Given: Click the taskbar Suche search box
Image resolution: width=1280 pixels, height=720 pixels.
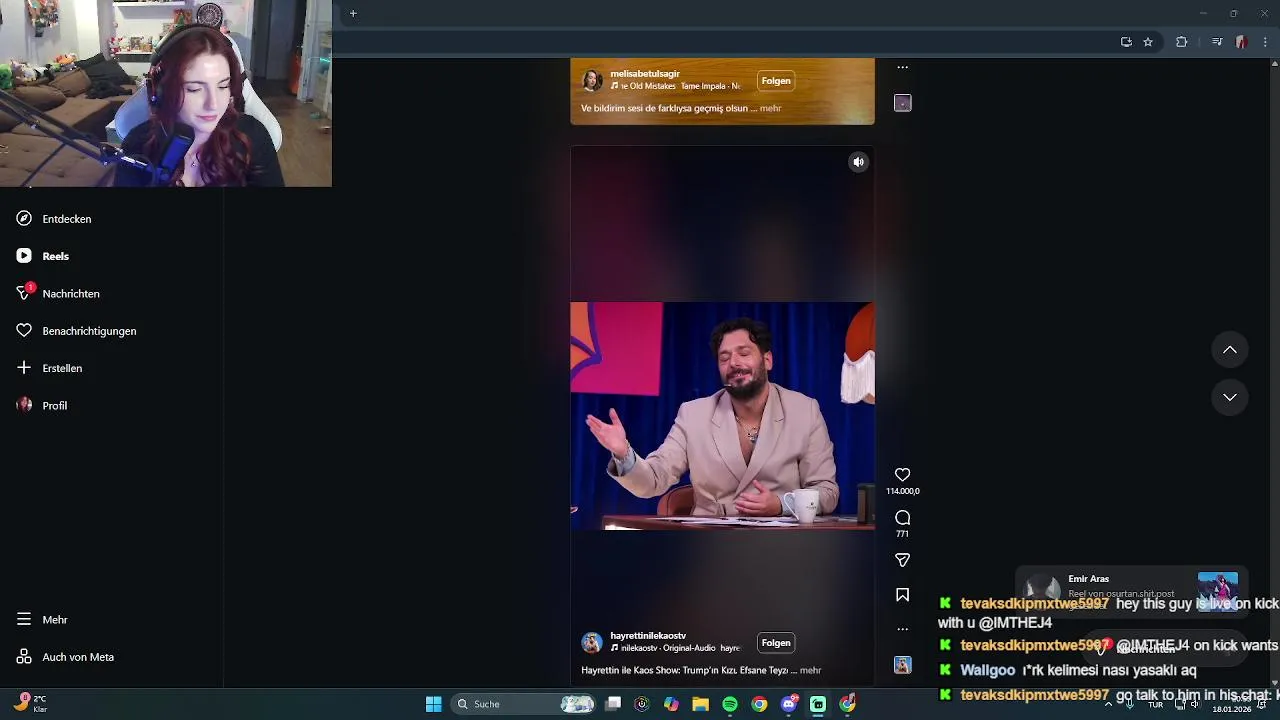Looking at the screenshot, I should 524,704.
